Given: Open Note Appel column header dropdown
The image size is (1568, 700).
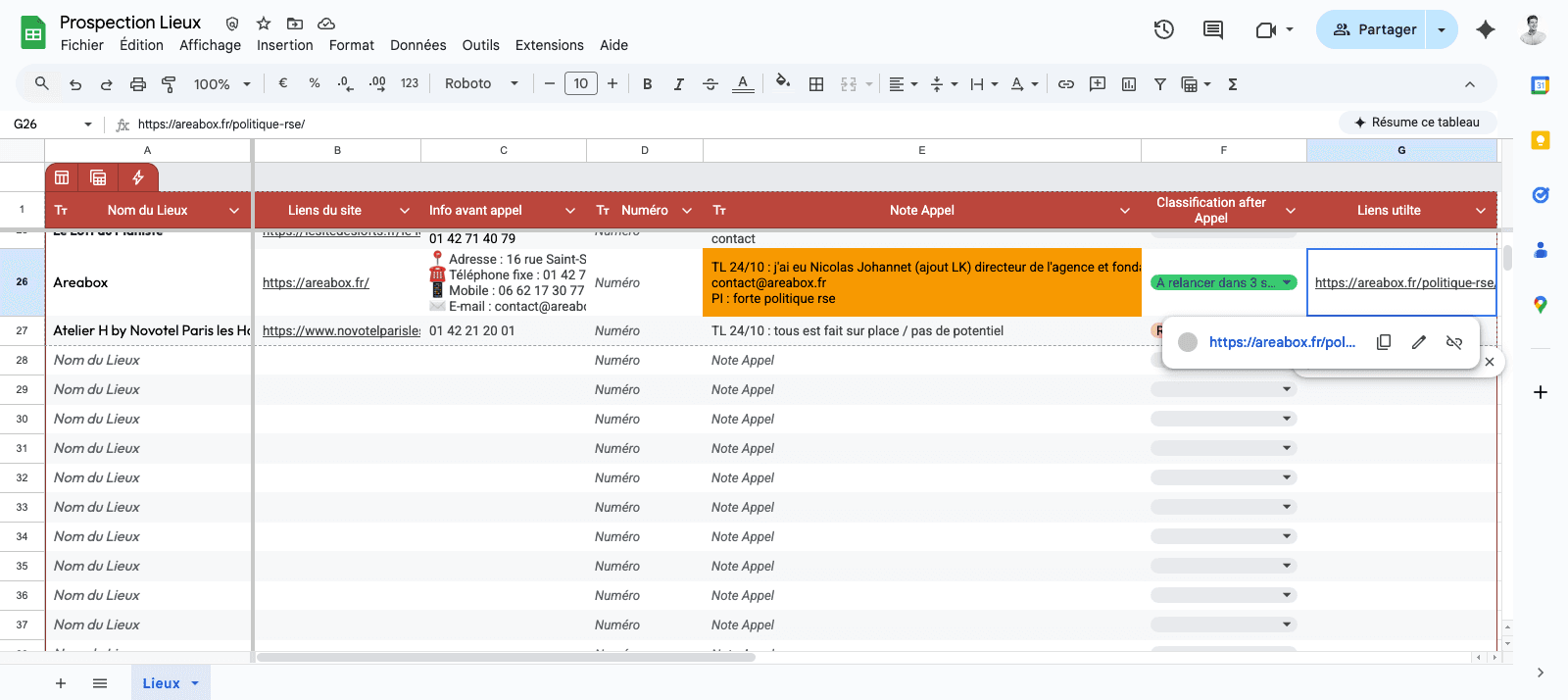Looking at the screenshot, I should click(x=1125, y=211).
